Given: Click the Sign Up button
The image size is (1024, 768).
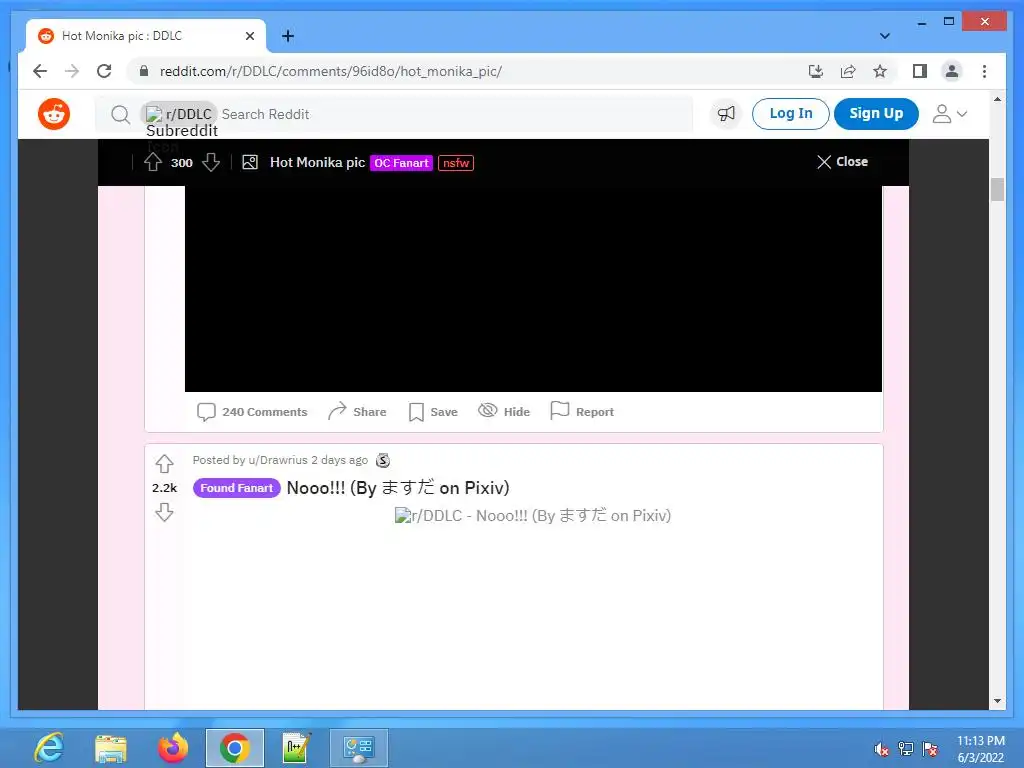Looking at the screenshot, I should (876, 114).
